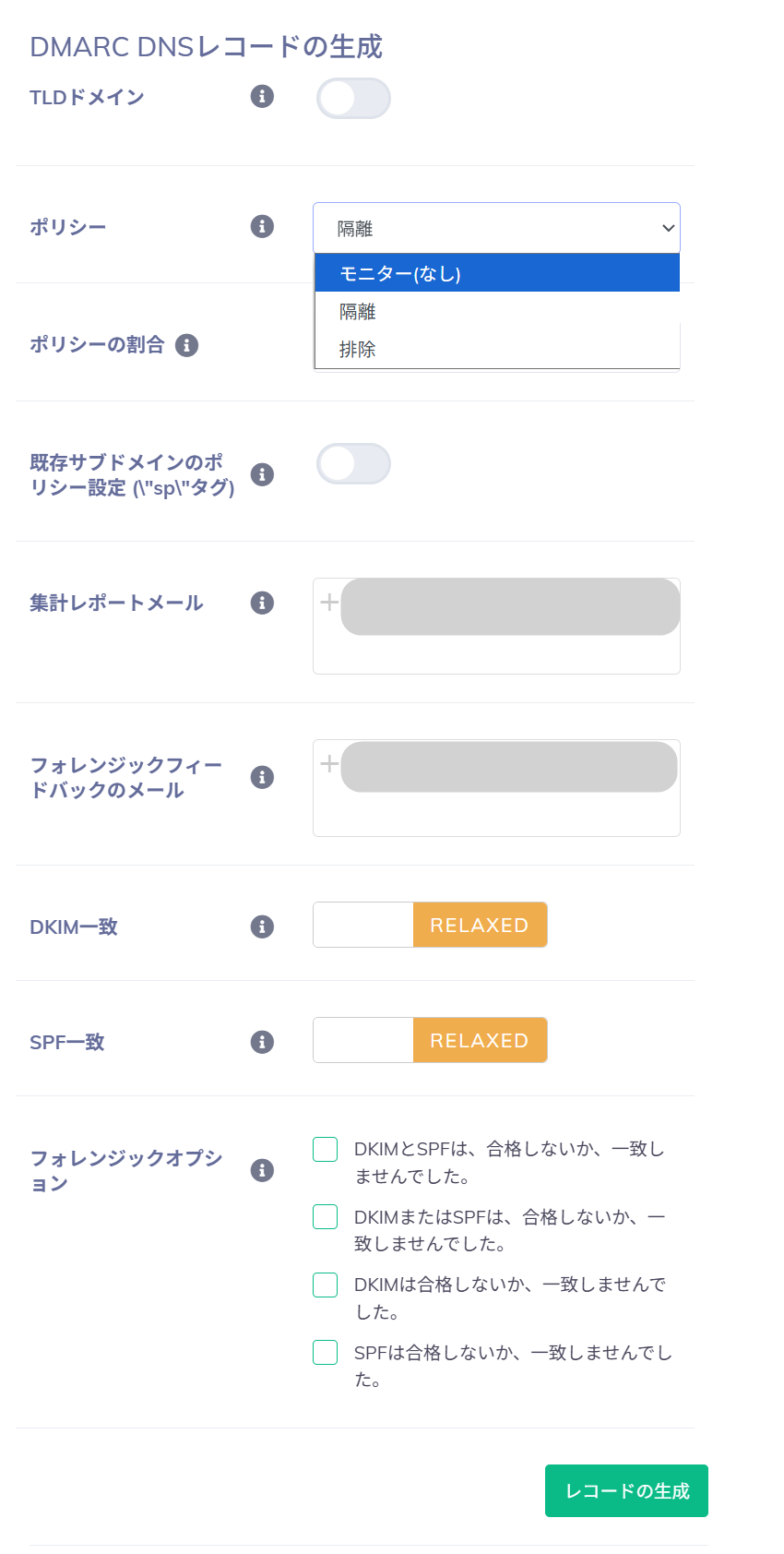Select モニター(なし) from the policy list

point(496,273)
